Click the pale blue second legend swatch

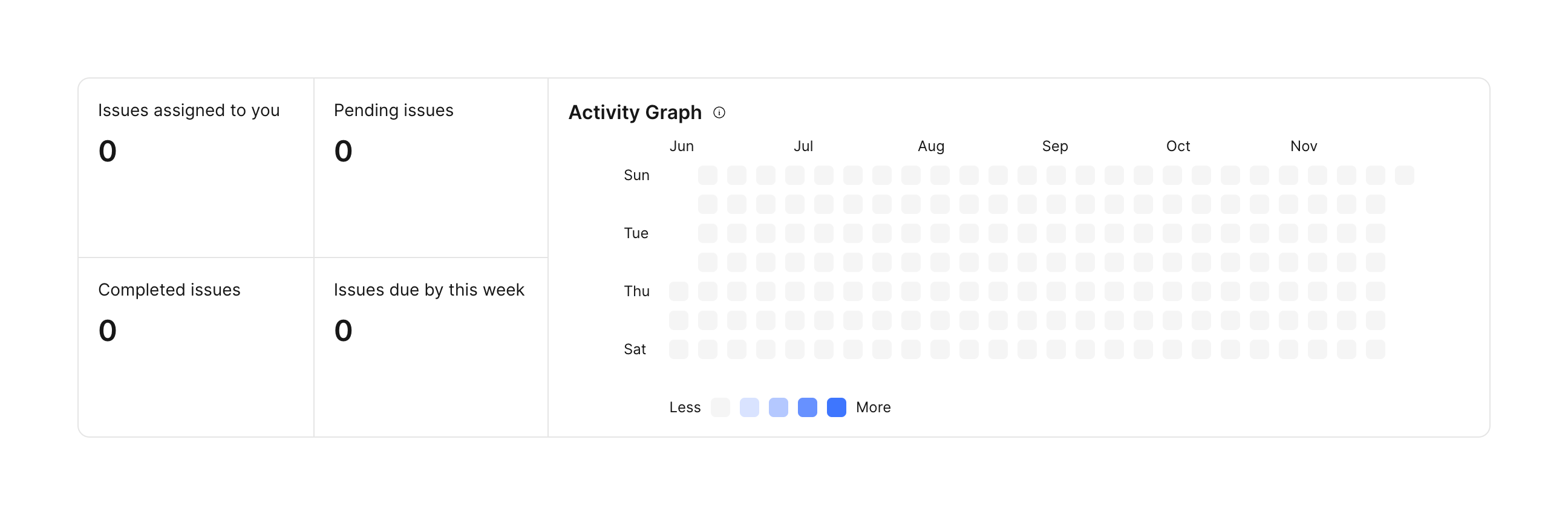750,407
